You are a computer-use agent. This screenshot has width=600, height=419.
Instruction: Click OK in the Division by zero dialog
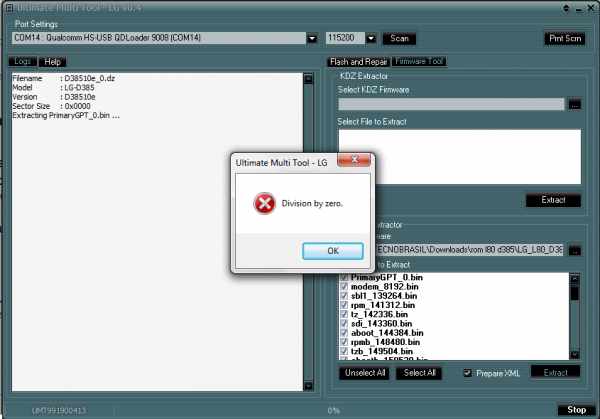pyautogui.click(x=333, y=251)
